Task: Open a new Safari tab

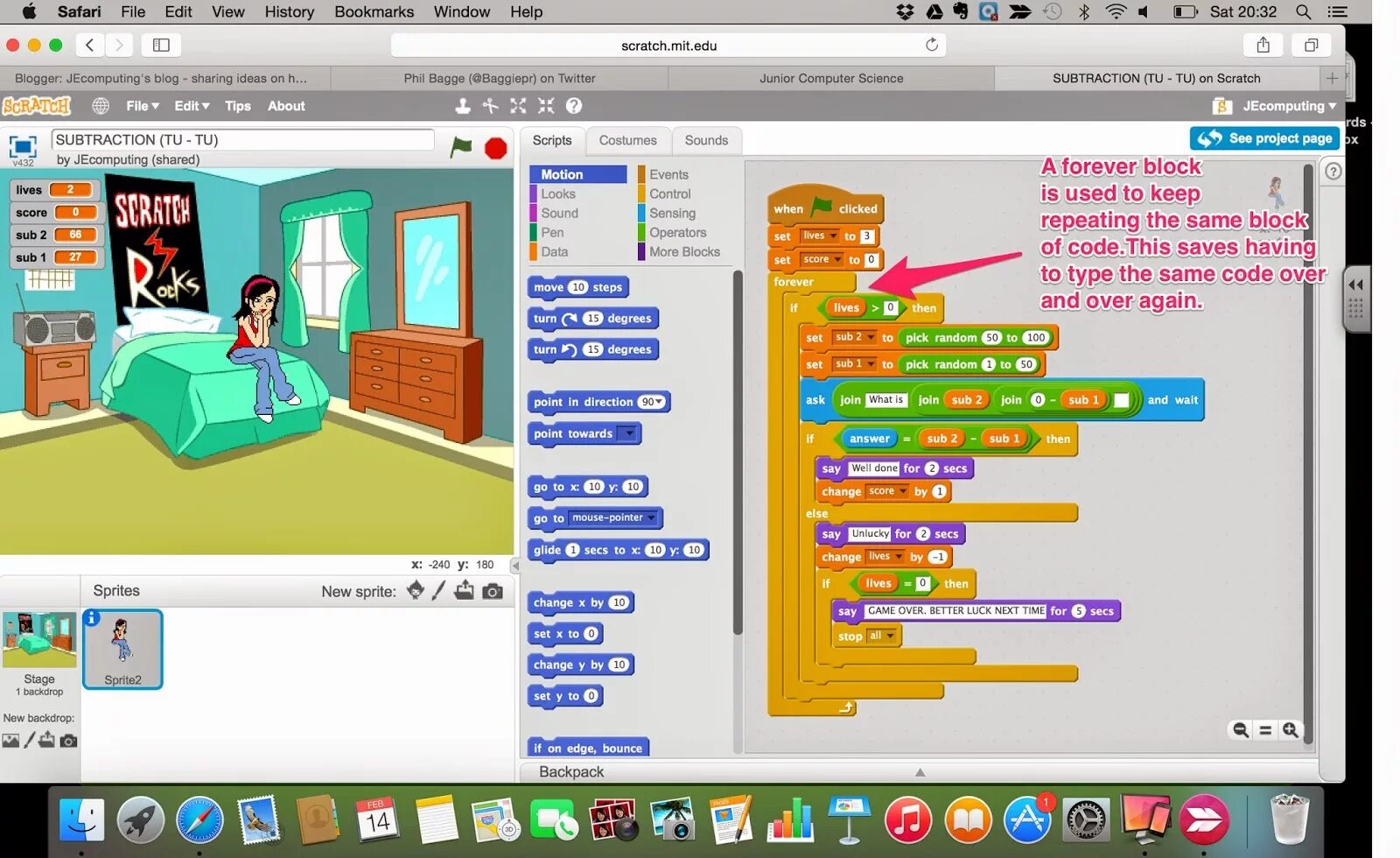Action: pos(1332,78)
